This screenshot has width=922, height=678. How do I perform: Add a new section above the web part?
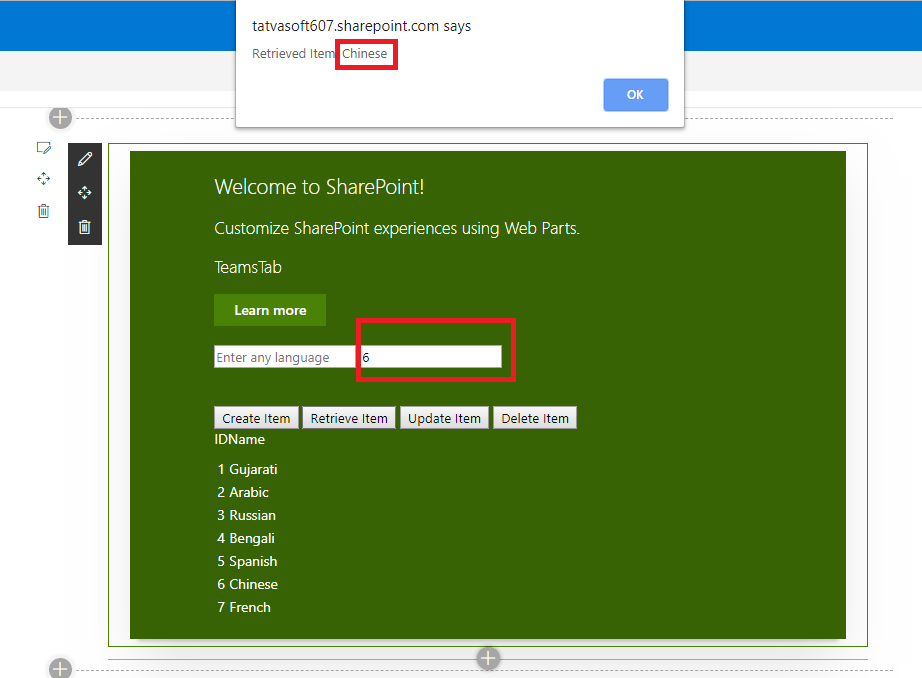click(x=60, y=118)
